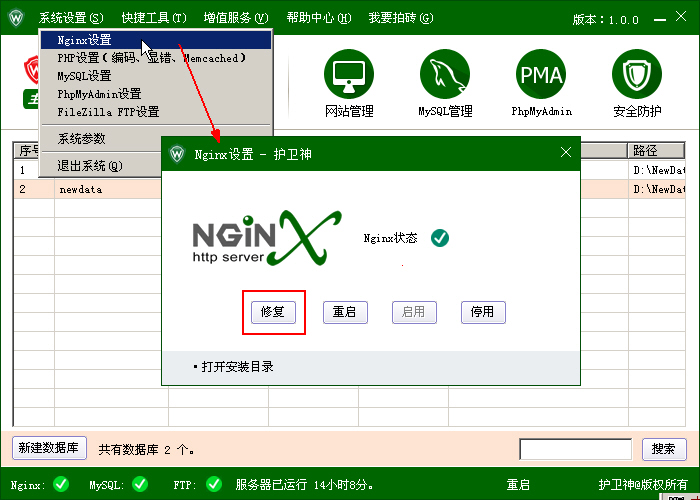Select Nginx设置 in the dropdown menu
Image resolution: width=700 pixels, height=500 pixels.
pos(156,40)
